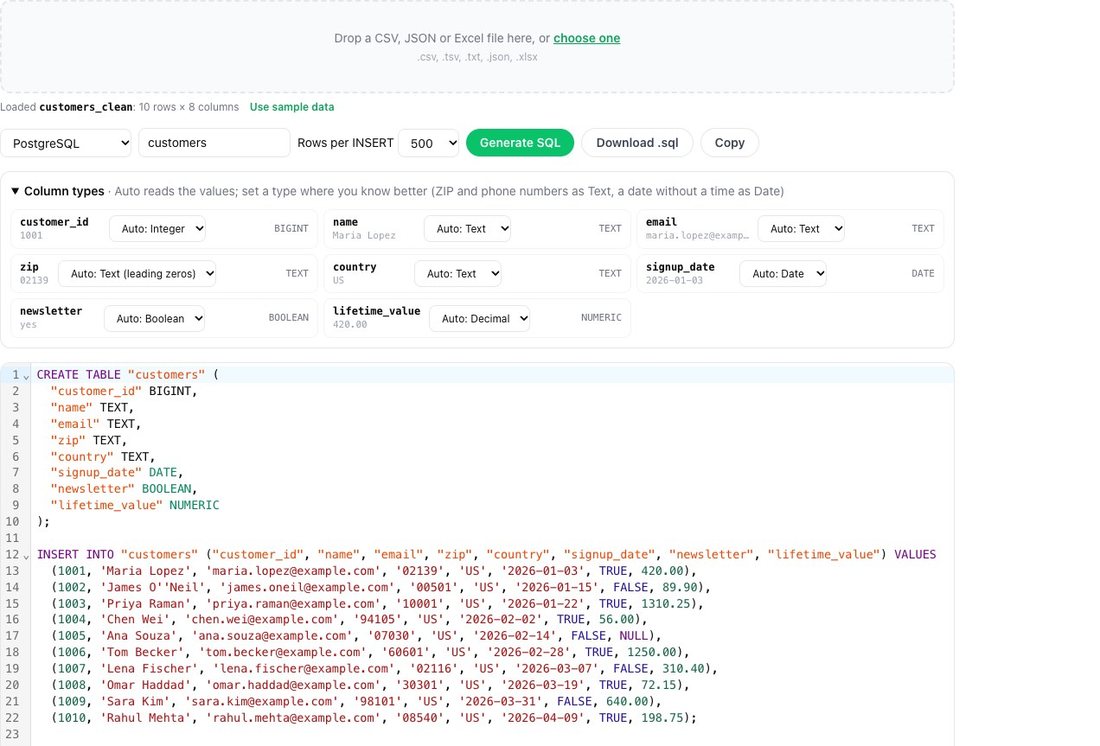Collapse the Column types section
The height and width of the screenshot is (746, 1100).
(15, 191)
